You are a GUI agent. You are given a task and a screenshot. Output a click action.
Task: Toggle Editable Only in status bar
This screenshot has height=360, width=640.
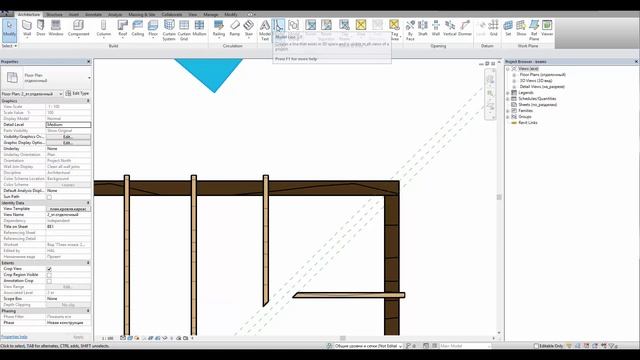536,346
